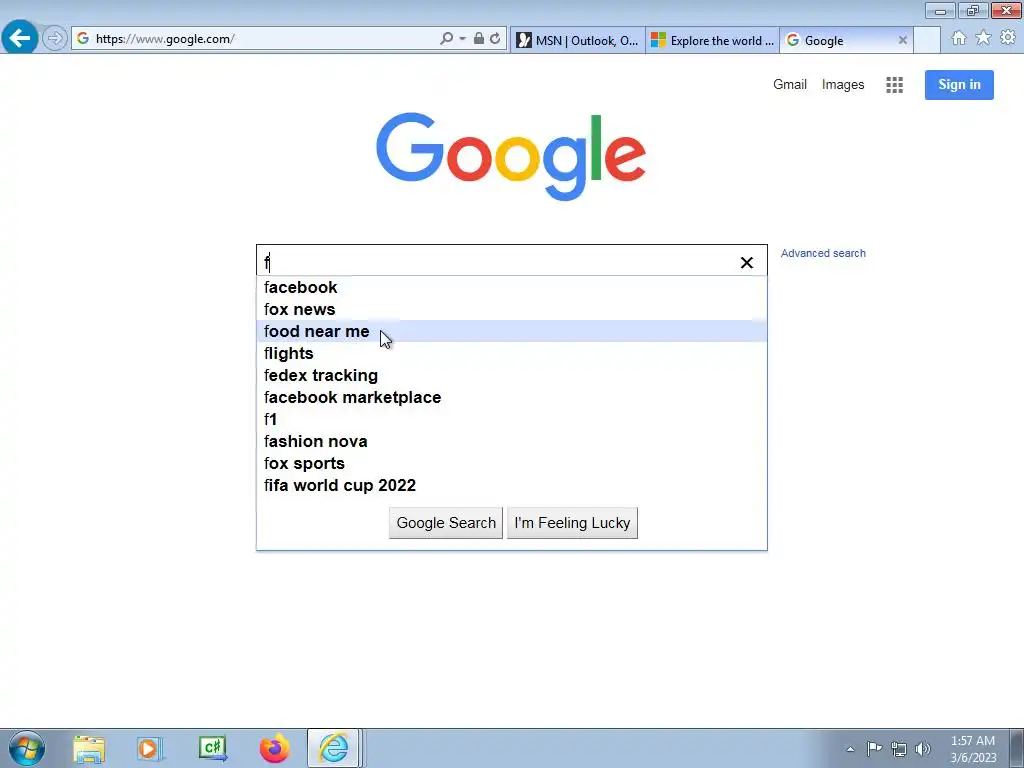
Task: Click the URL text in the address bar
Action: pyautogui.click(x=165, y=39)
